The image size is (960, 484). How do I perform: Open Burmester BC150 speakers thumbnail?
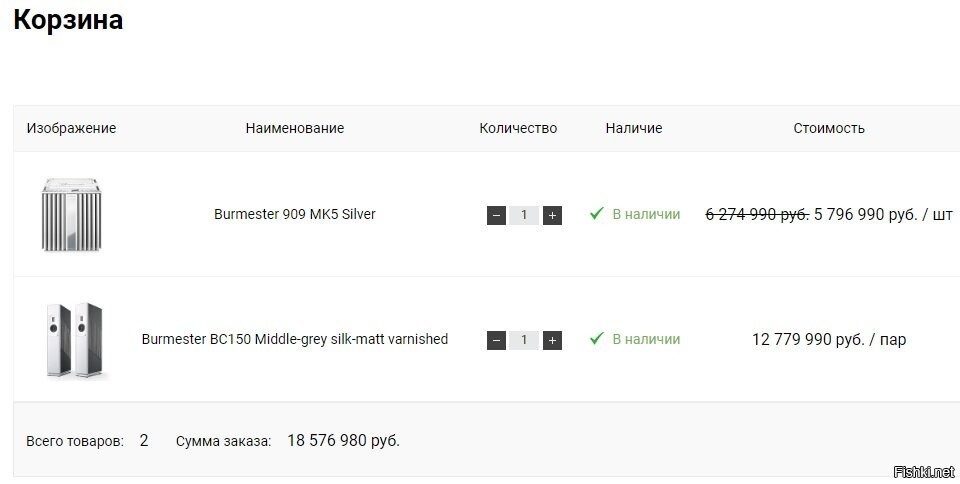(x=75, y=340)
